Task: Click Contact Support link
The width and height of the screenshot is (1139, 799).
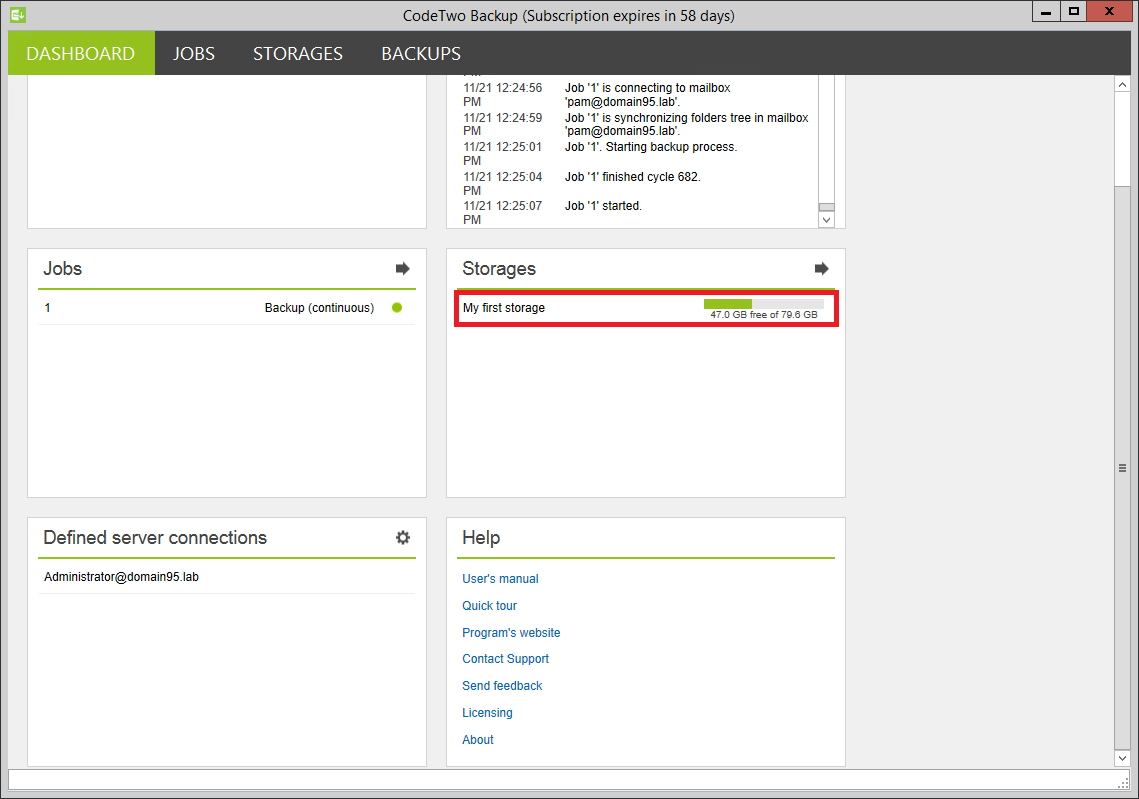Action: pos(505,659)
